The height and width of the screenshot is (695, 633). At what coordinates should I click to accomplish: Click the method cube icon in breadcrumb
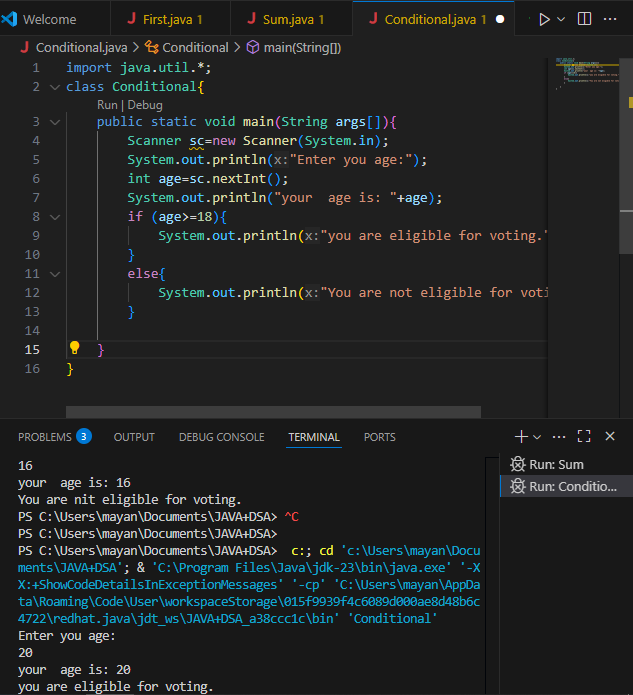253,47
